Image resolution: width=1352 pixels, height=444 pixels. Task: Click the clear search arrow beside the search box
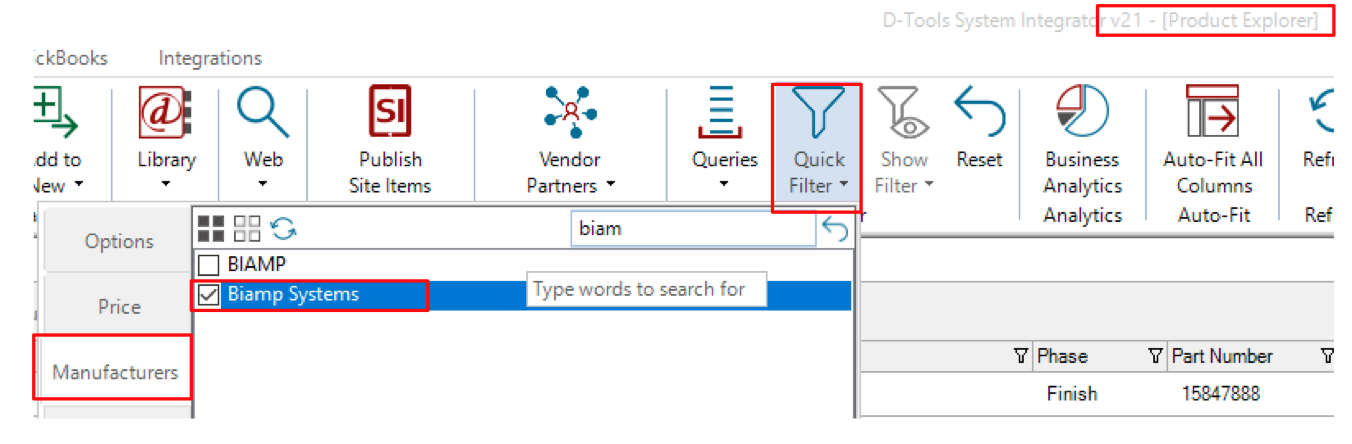point(834,230)
